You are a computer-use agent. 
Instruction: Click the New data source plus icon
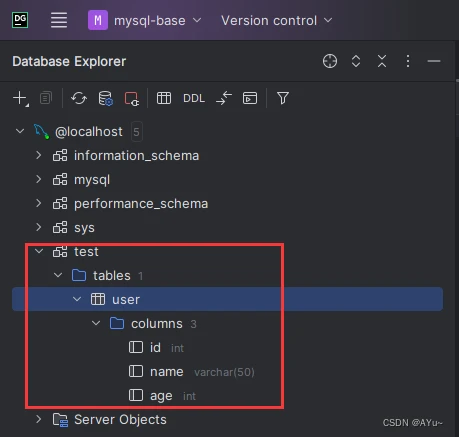click(x=21, y=99)
